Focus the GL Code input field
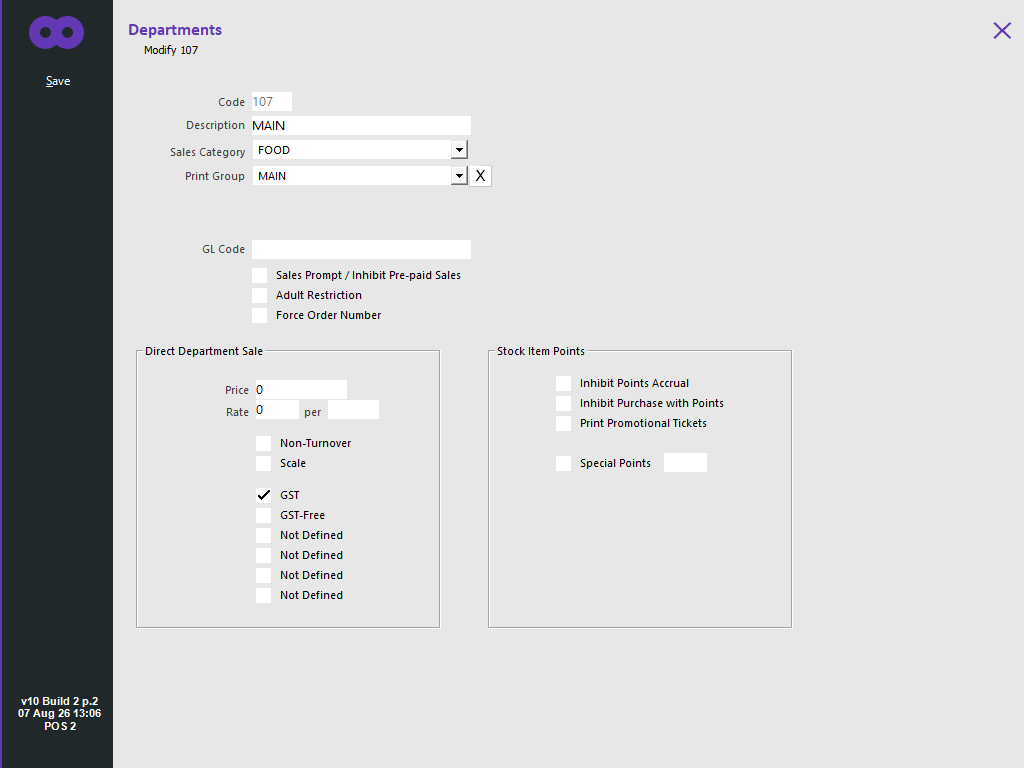Screen dimensions: 1024x768 (361, 249)
